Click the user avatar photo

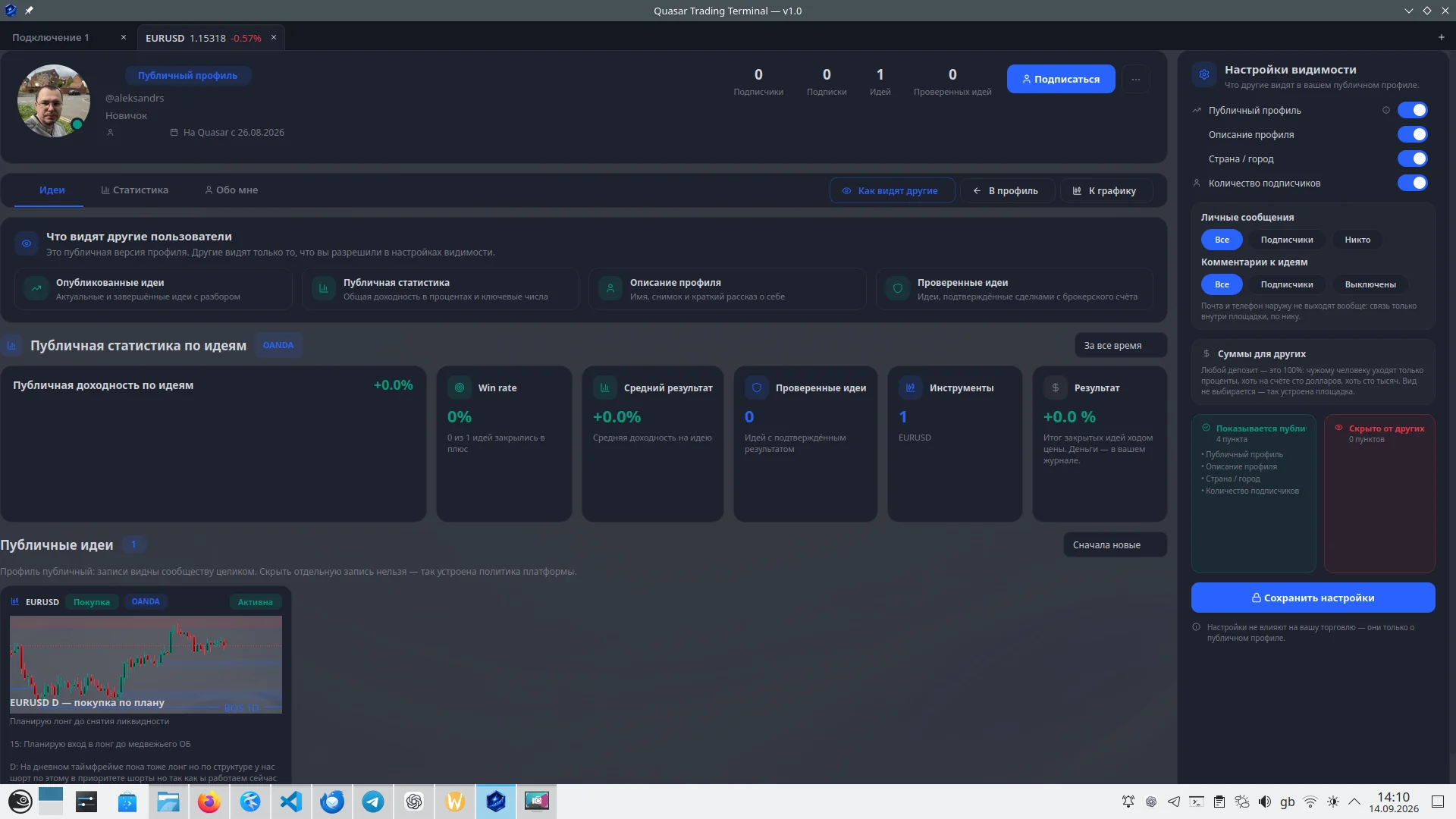coord(54,100)
